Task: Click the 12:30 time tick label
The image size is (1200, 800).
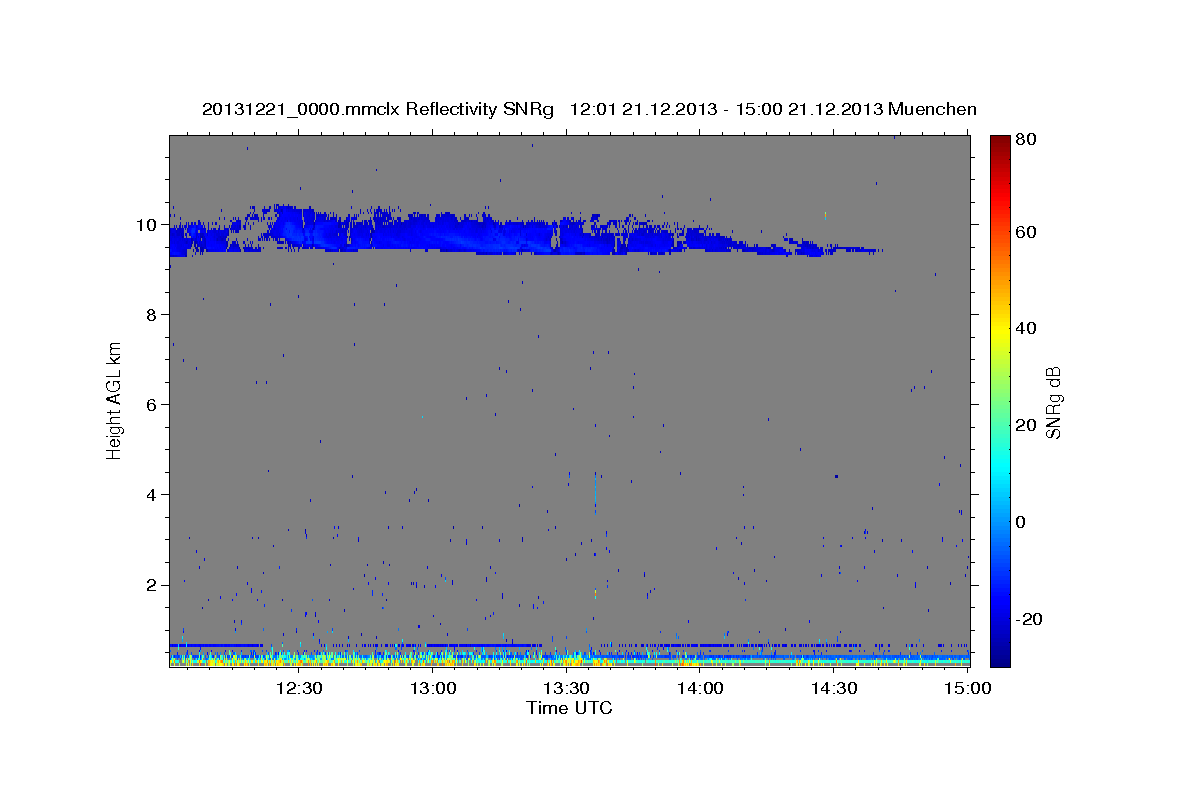Action: click(x=299, y=688)
